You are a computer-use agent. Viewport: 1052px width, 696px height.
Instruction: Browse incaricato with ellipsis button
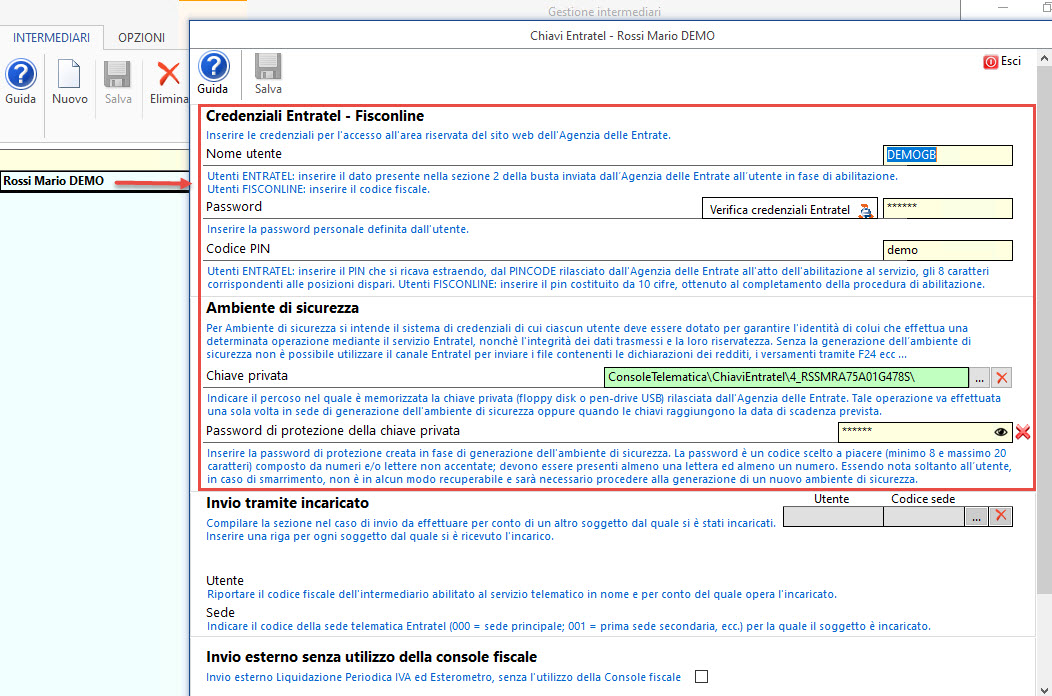point(976,516)
